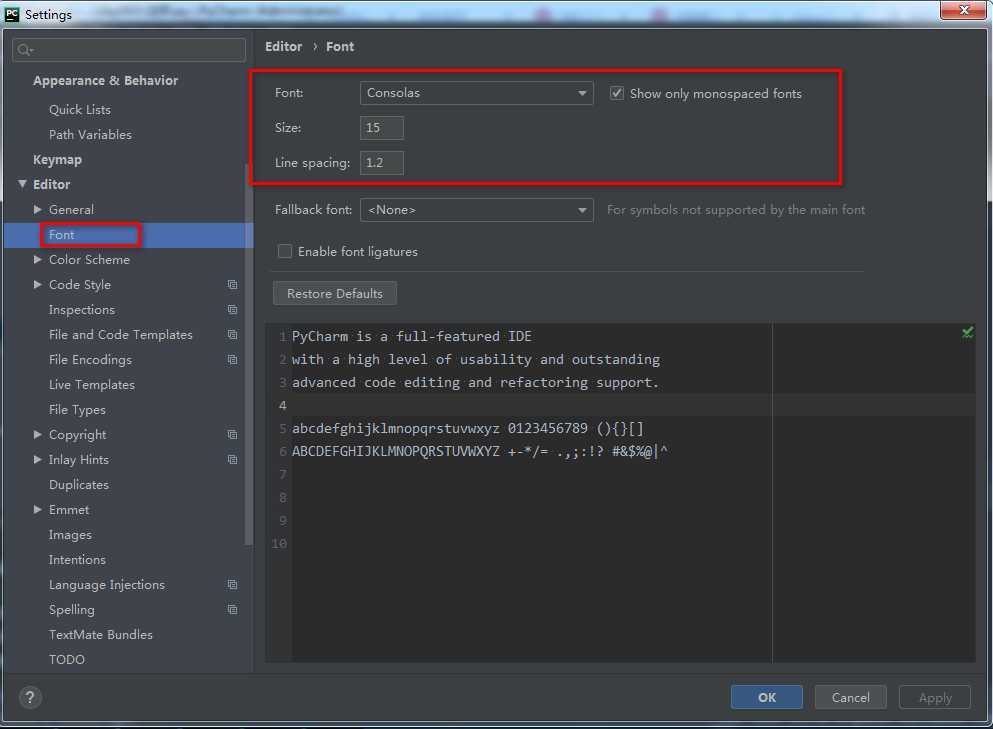Click the copy icon beside File Encodings
Image resolution: width=993 pixels, height=729 pixels.
232,360
